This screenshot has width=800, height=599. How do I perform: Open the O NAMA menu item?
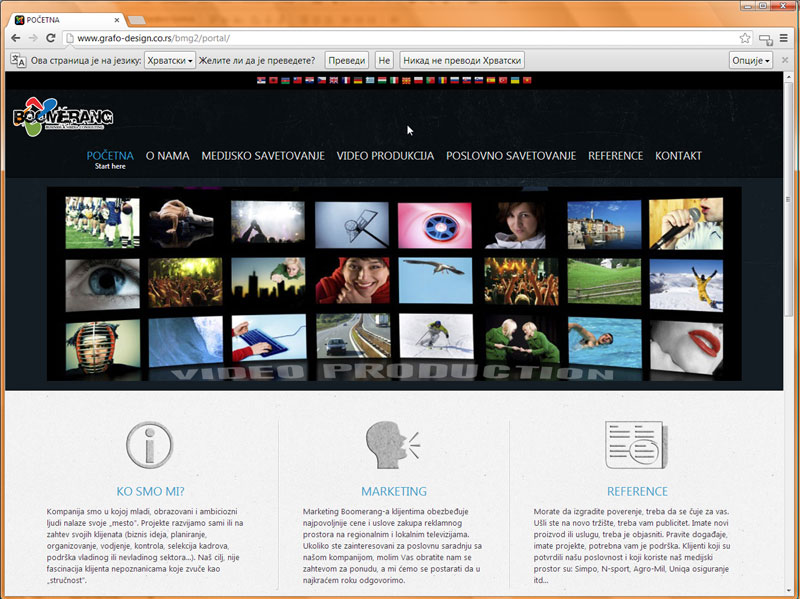(x=167, y=156)
